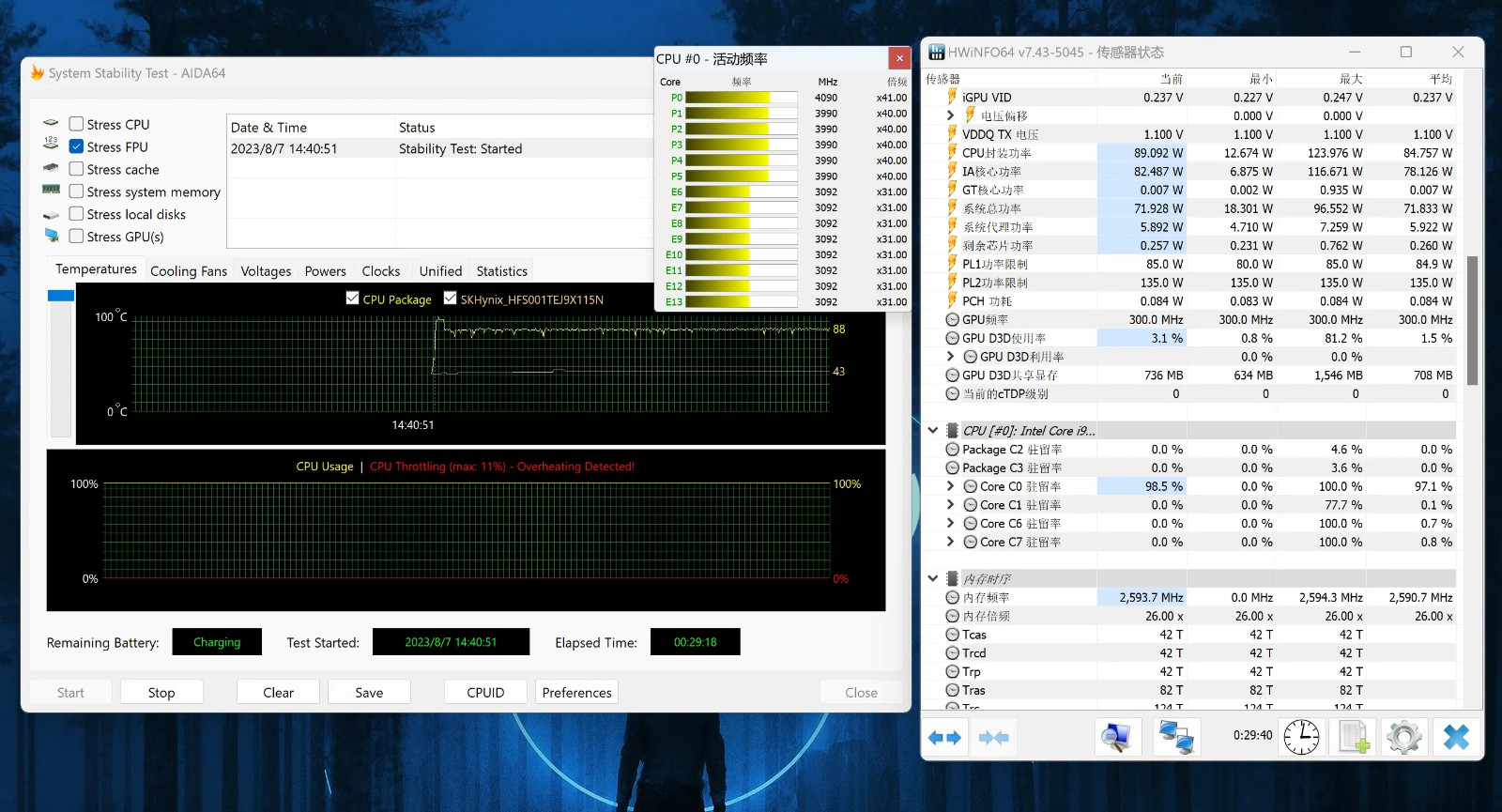
Task: Click the Stress FPU 123 icon
Action: 51,144
